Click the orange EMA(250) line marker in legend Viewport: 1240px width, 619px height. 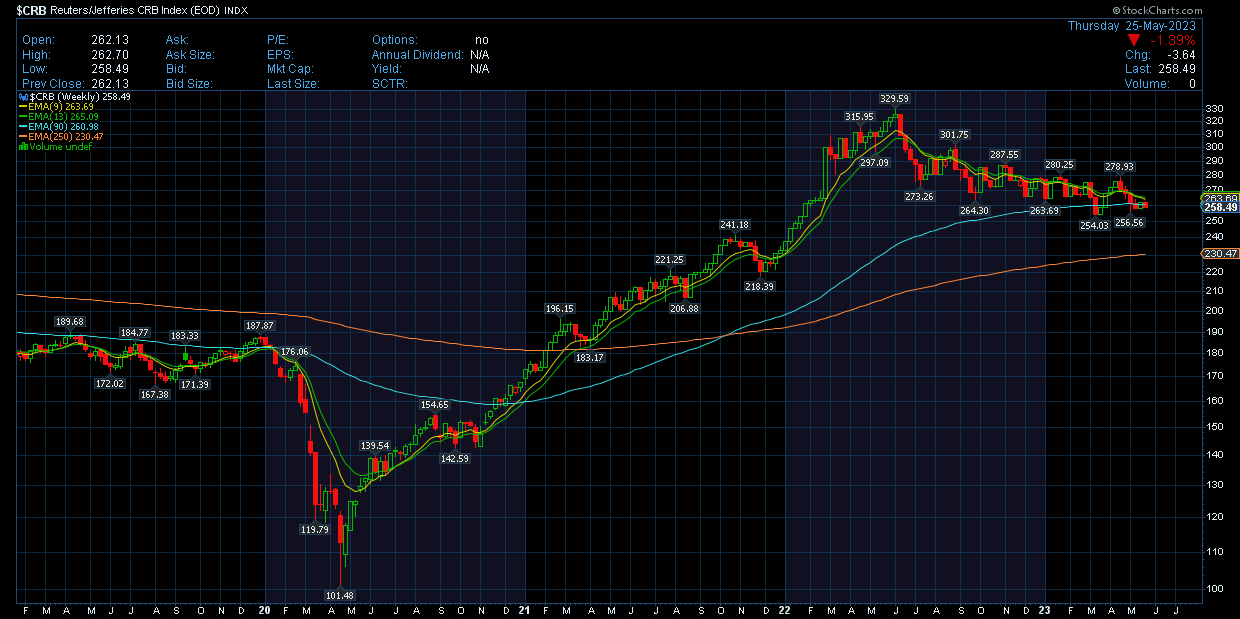click(24, 137)
